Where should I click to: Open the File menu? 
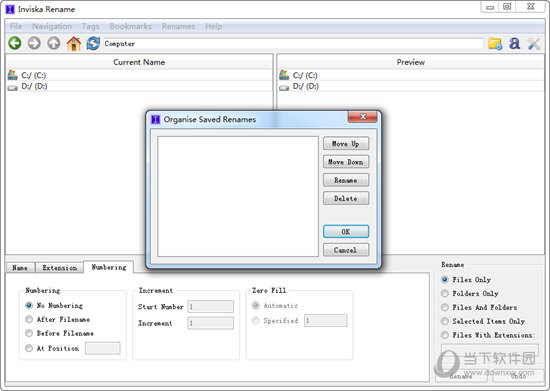click(16, 26)
